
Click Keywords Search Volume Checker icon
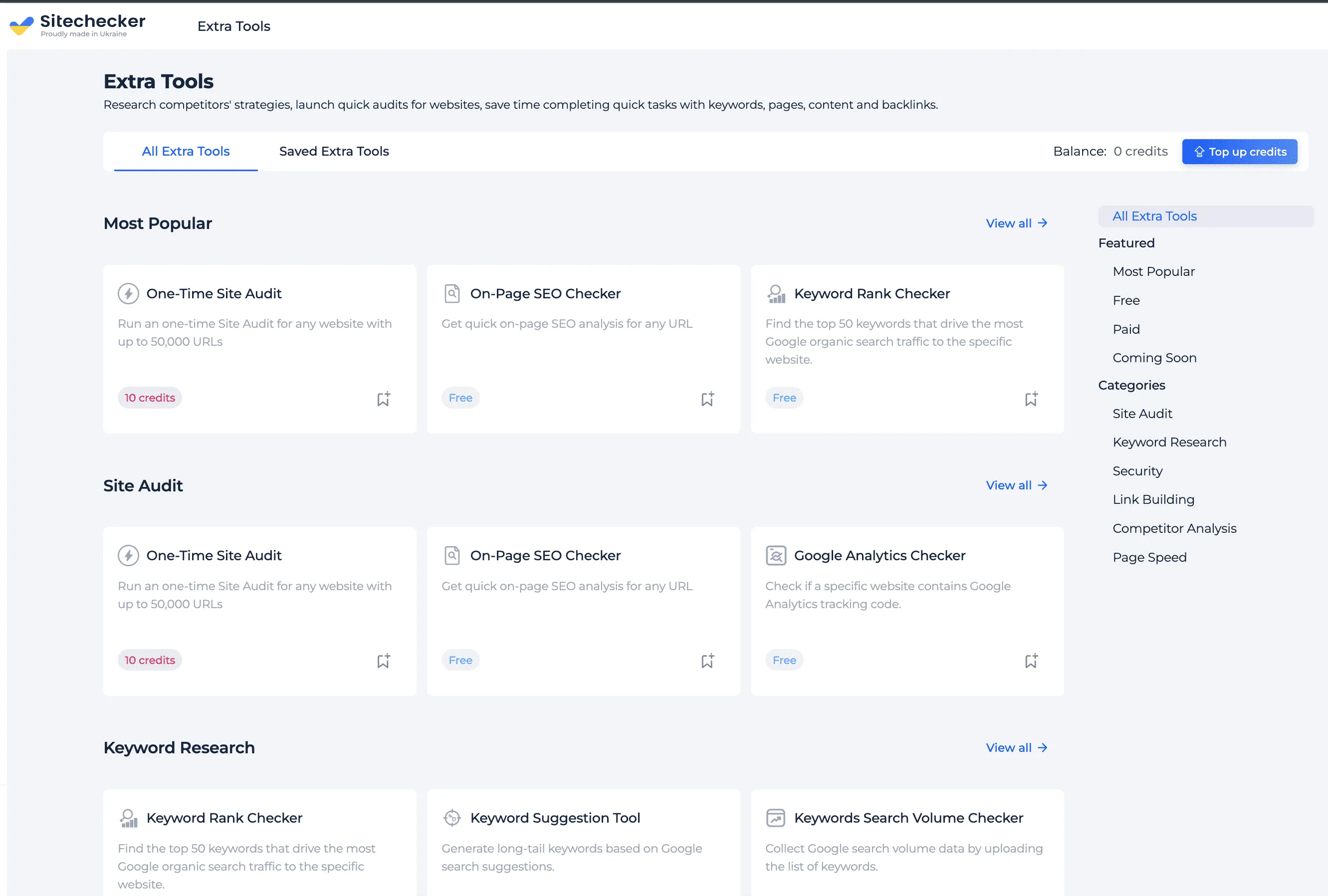tap(775, 818)
